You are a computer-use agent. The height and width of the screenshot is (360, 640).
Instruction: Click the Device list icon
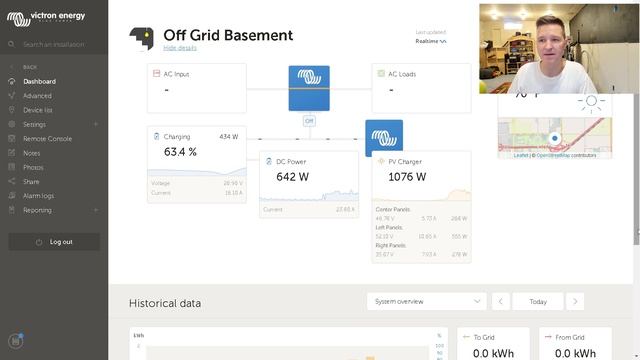pyautogui.click(x=11, y=110)
